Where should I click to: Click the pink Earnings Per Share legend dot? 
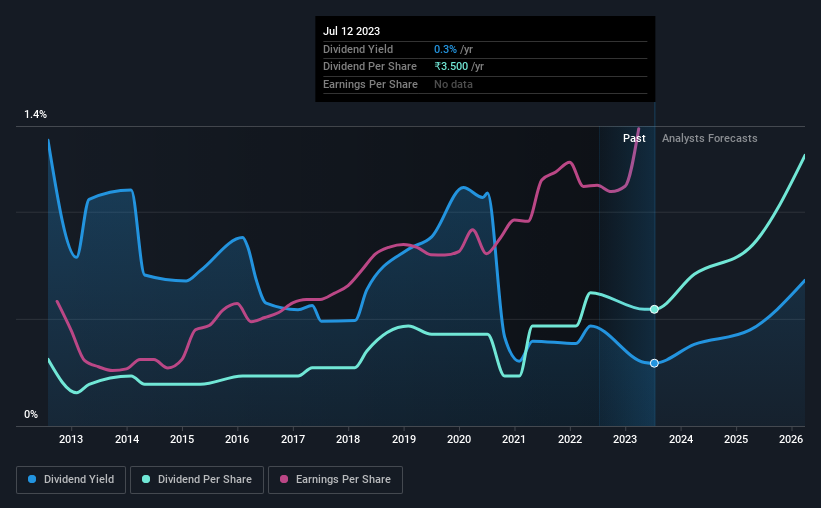(x=284, y=479)
